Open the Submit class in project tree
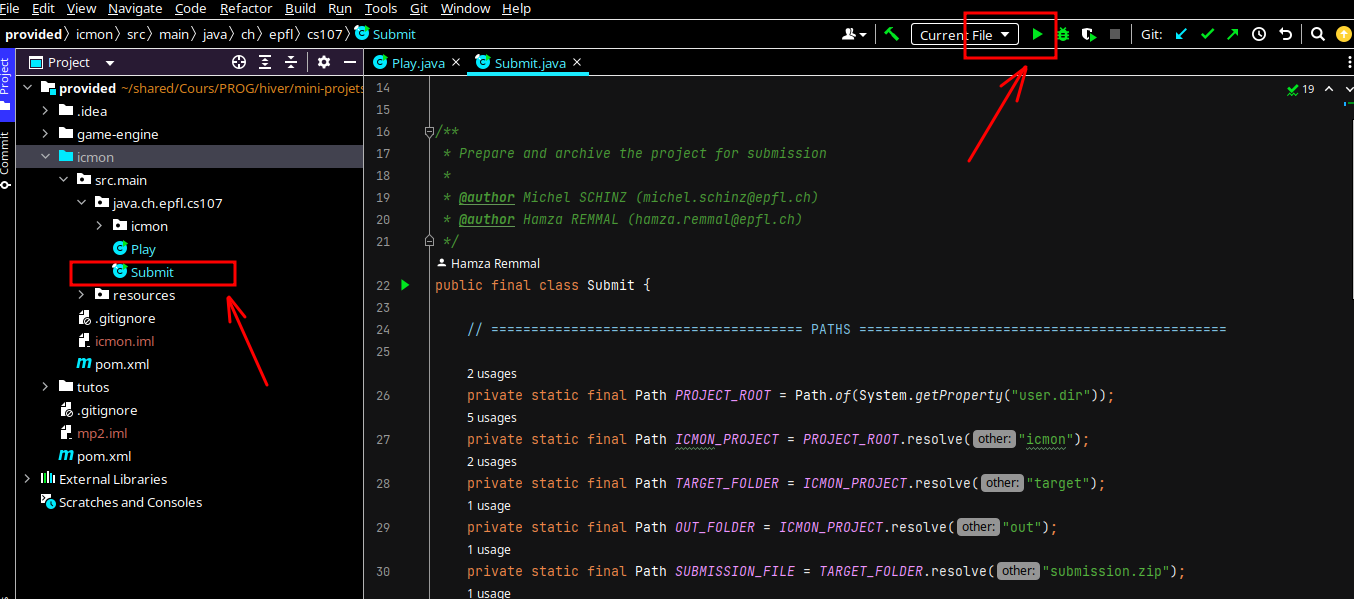 [x=151, y=272]
